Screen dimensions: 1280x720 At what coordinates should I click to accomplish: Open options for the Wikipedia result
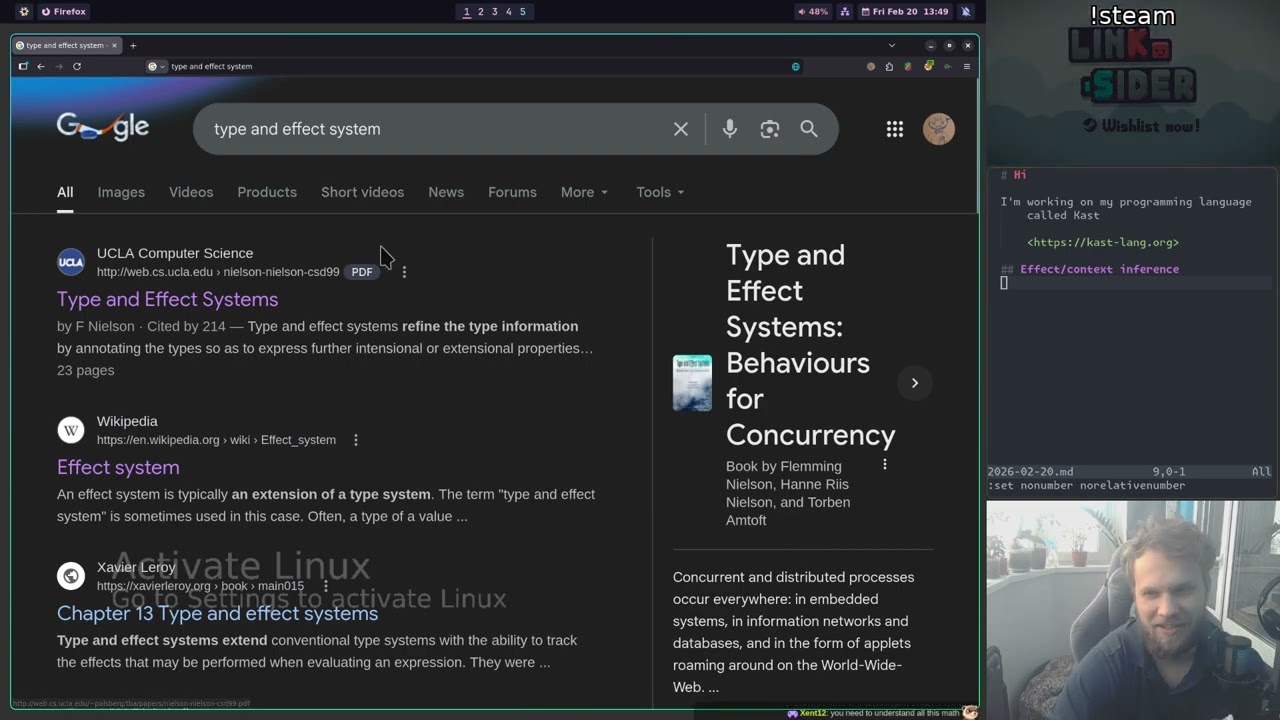pyautogui.click(x=355, y=440)
